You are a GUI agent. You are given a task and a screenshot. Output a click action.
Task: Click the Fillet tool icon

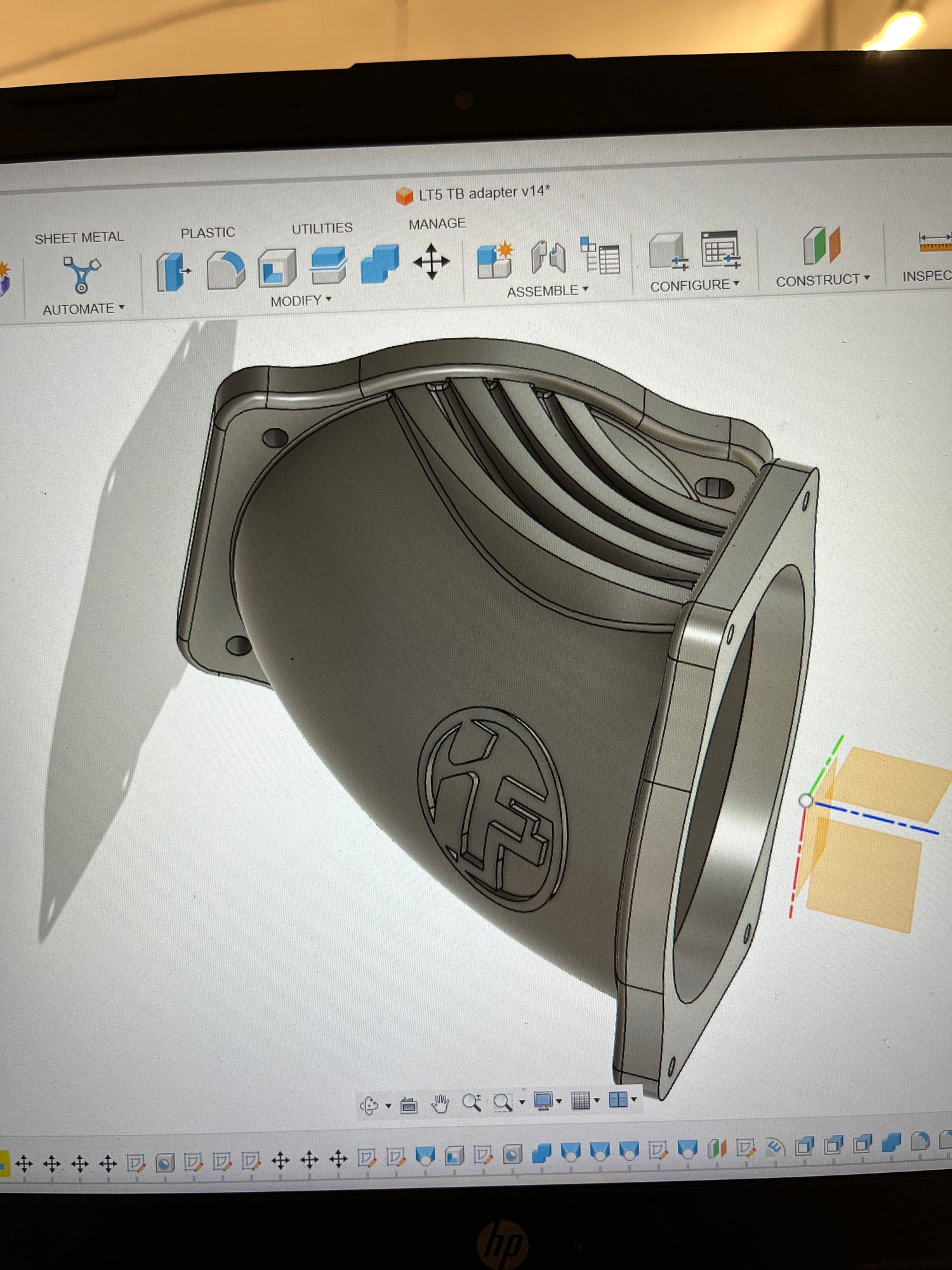pyautogui.click(x=225, y=271)
